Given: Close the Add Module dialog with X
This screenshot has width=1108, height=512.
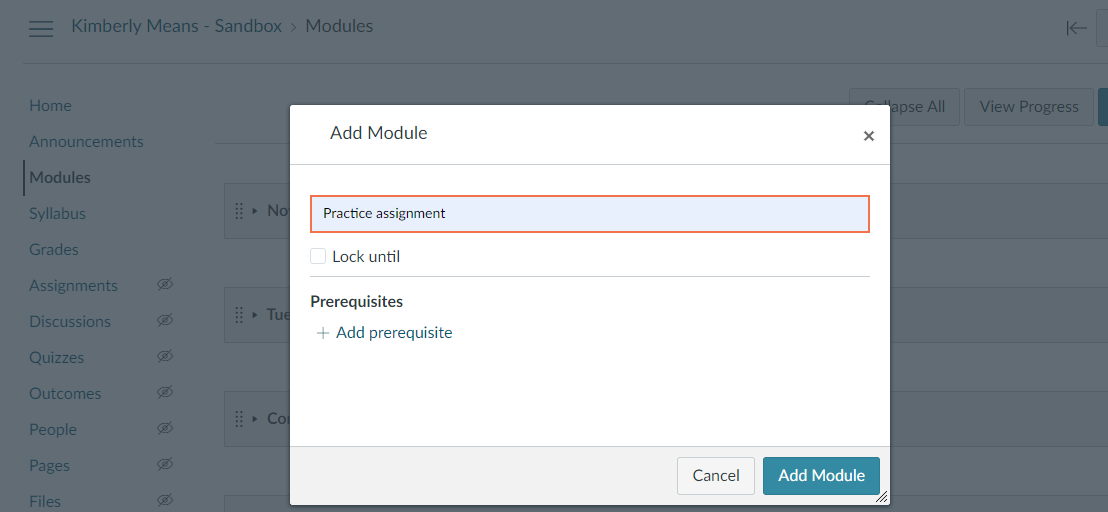Looking at the screenshot, I should click(x=868, y=136).
